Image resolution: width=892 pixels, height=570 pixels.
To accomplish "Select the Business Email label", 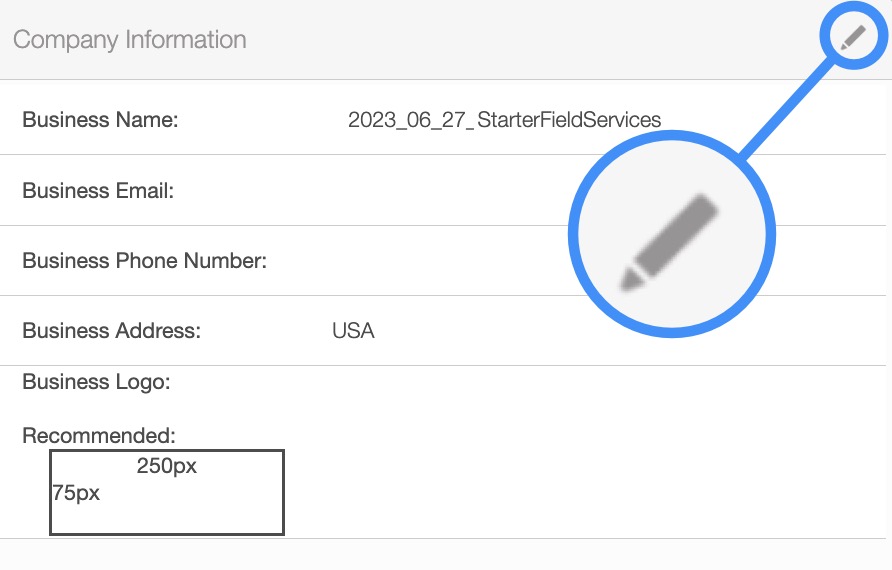I will (98, 190).
